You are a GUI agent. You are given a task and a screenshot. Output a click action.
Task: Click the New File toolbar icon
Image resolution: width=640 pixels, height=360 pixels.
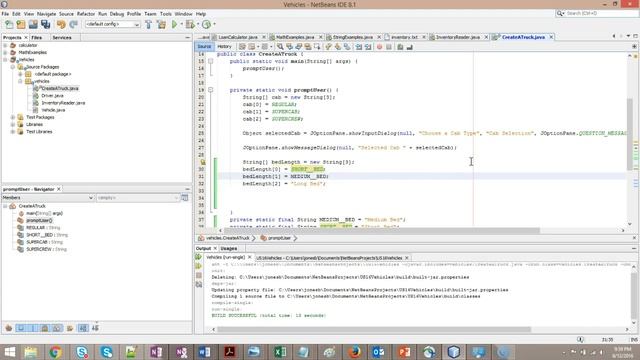9,24
